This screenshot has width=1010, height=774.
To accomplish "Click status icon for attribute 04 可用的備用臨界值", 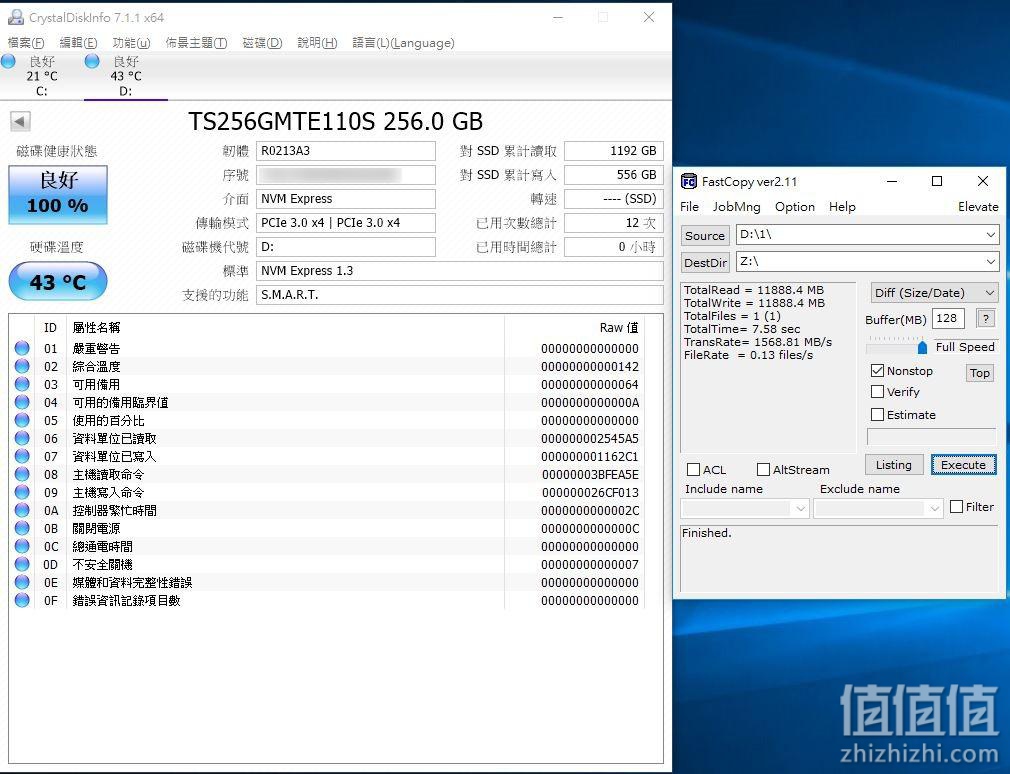I will pyautogui.click(x=22, y=402).
